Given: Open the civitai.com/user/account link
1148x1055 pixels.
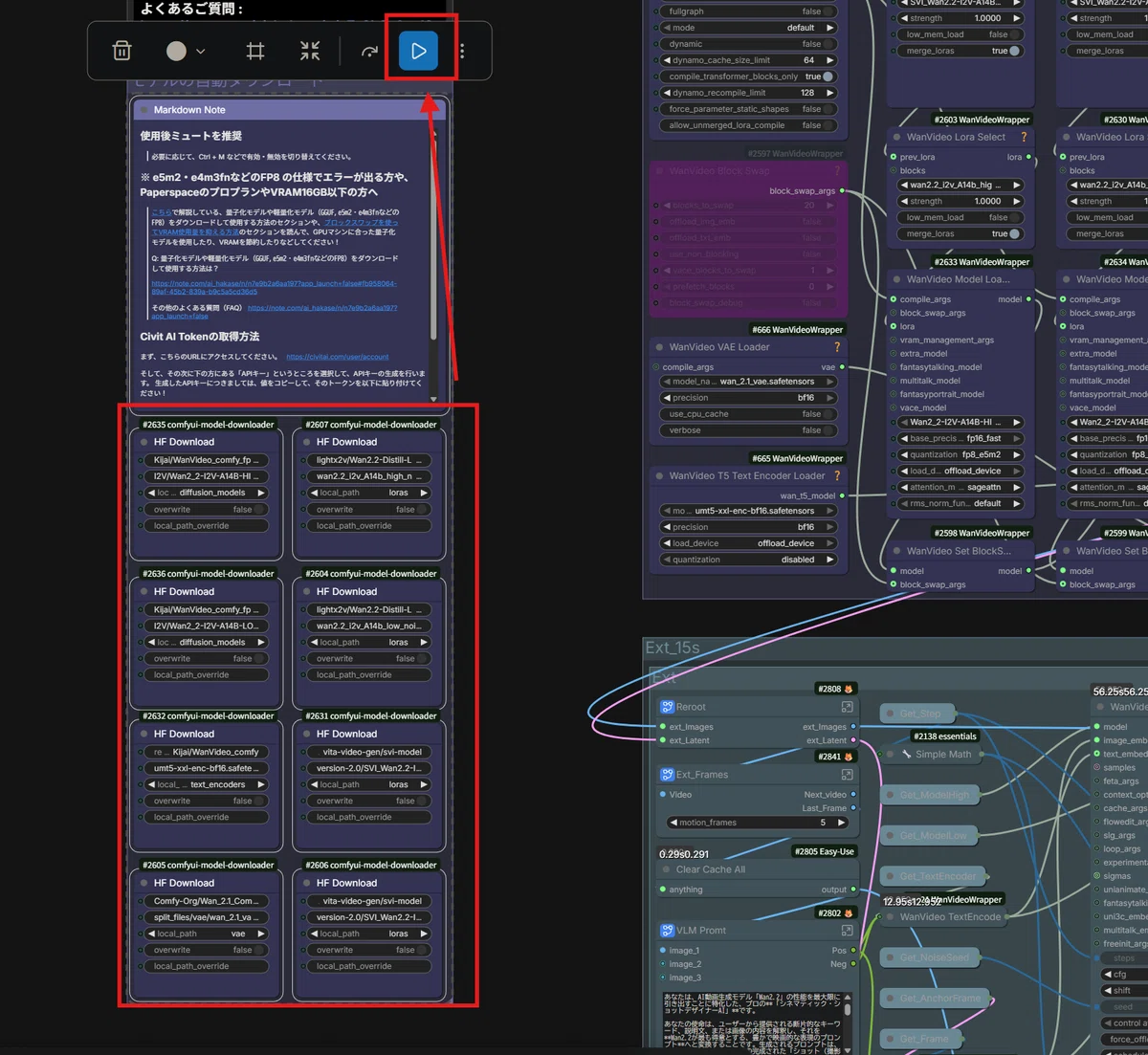Looking at the screenshot, I should (338, 357).
